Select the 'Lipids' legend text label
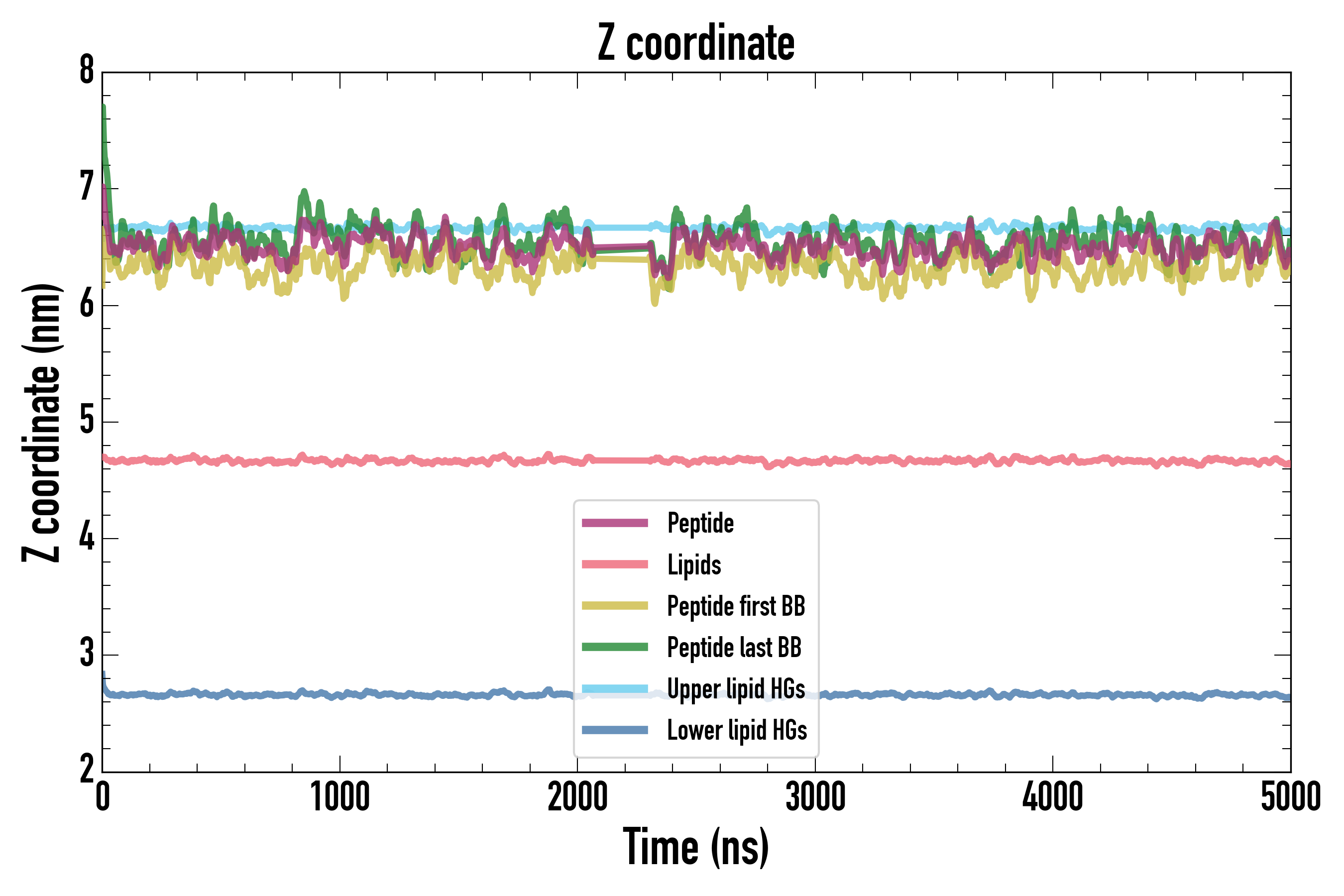The image size is (1344, 896). [x=694, y=564]
